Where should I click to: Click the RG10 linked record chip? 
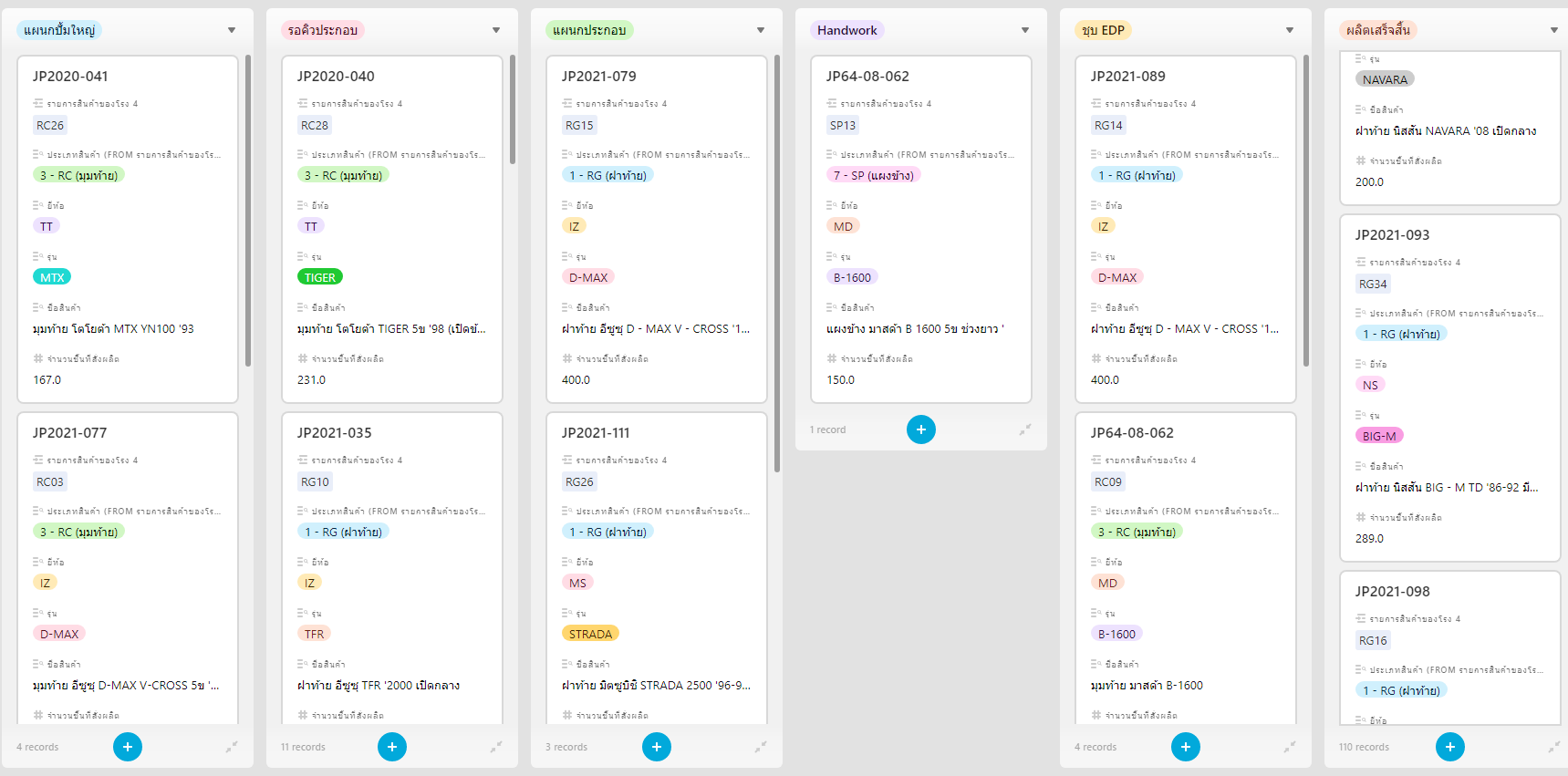coord(315,481)
